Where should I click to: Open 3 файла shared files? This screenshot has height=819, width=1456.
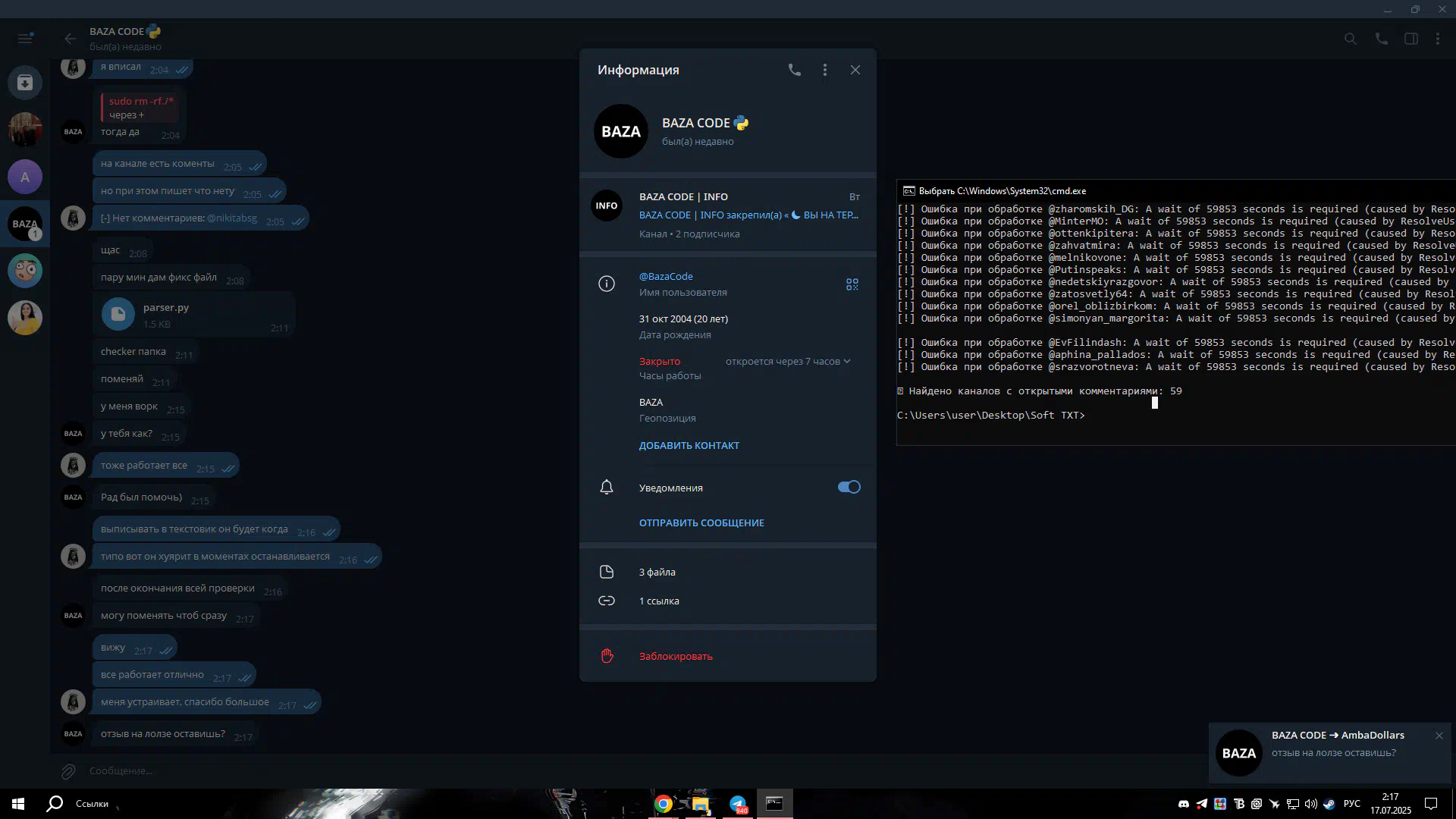pyautogui.click(x=728, y=572)
